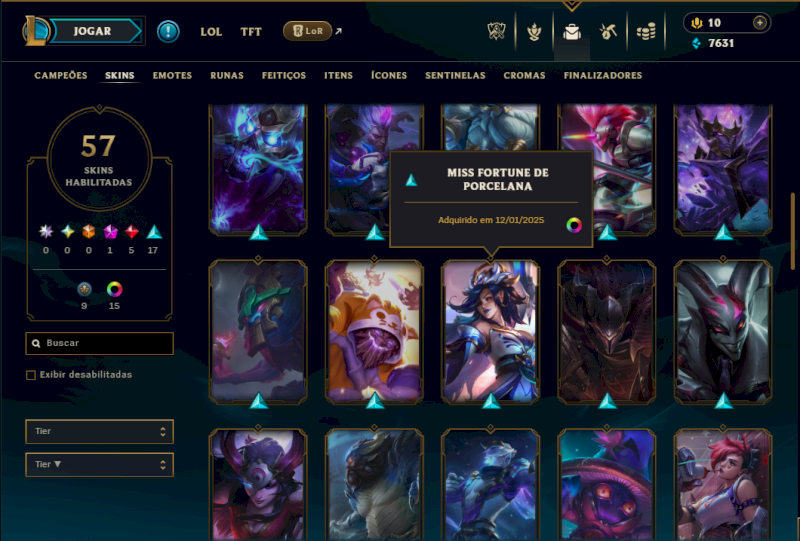Click the League of Legends logo icon
The height and width of the screenshot is (541, 800).
coord(36,31)
